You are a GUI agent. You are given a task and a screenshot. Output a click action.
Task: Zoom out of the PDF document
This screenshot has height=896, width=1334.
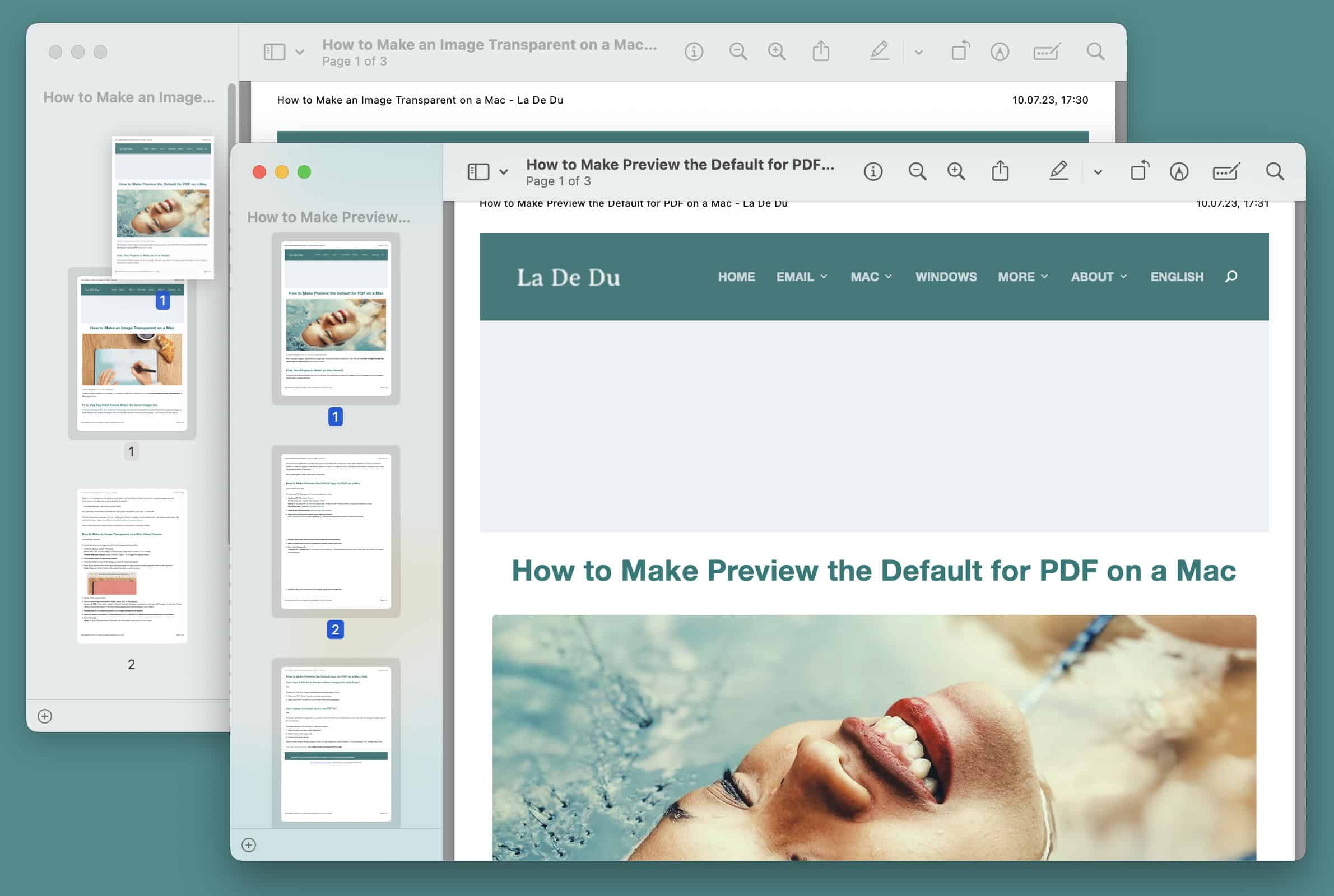tap(917, 171)
